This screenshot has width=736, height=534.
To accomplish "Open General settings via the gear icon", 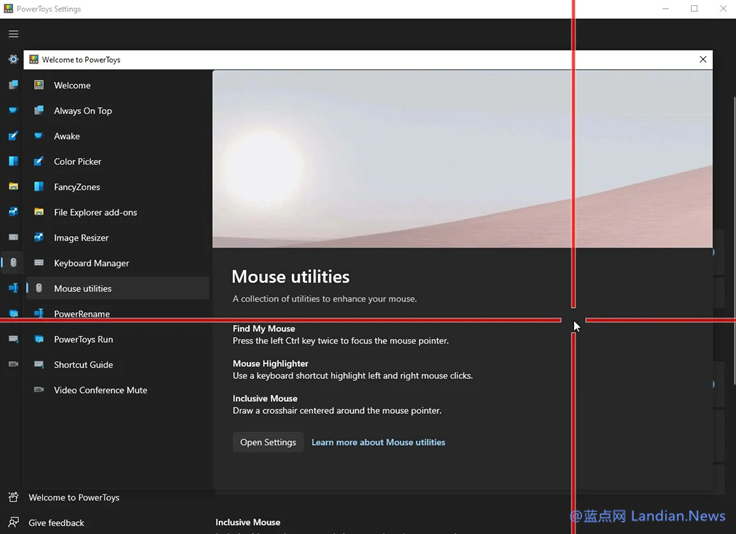I will click(13, 59).
